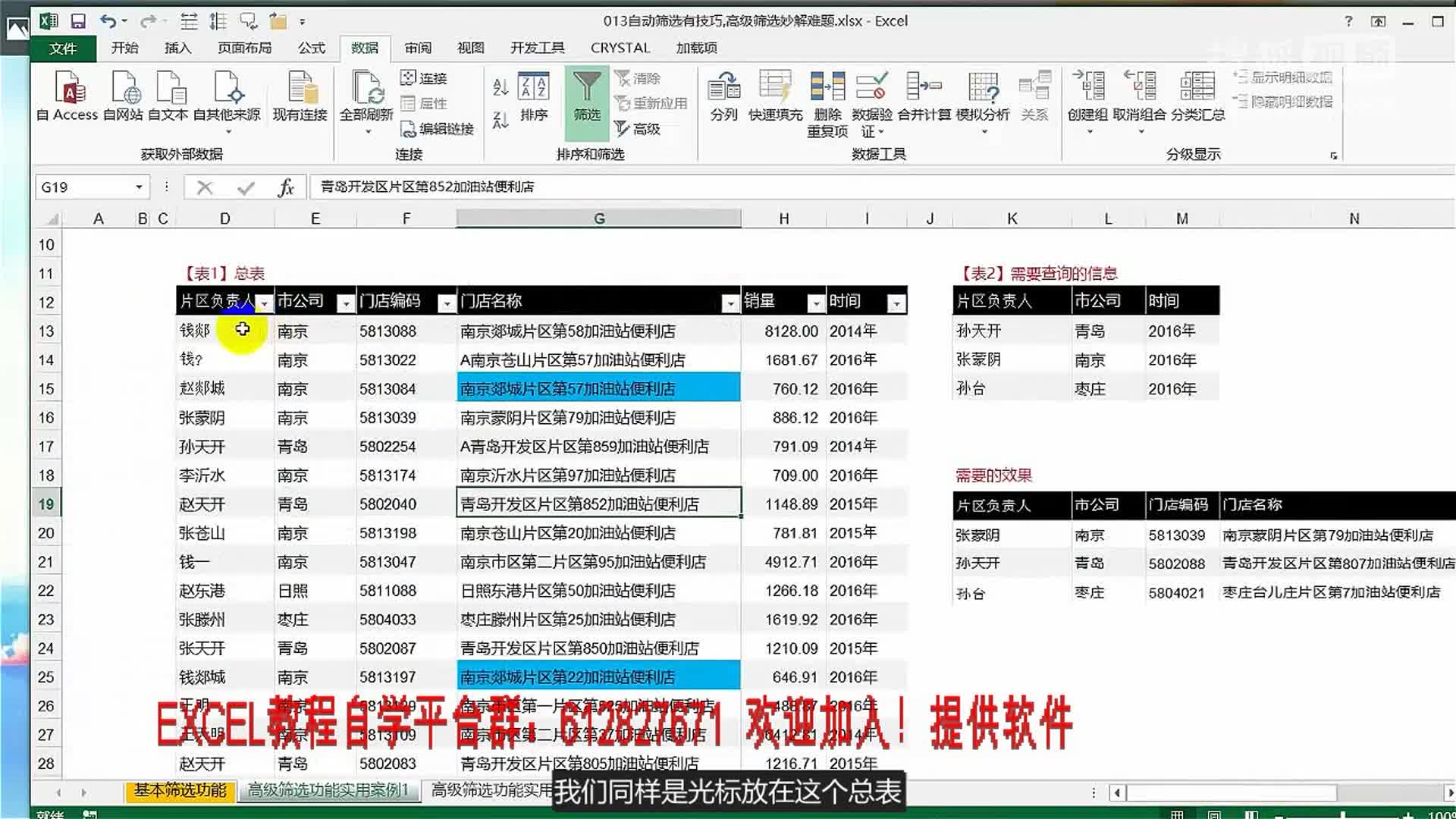Screen dimensions: 1456x819
Task: Open filter dropdown for 门店名称 column
Action: pos(730,303)
